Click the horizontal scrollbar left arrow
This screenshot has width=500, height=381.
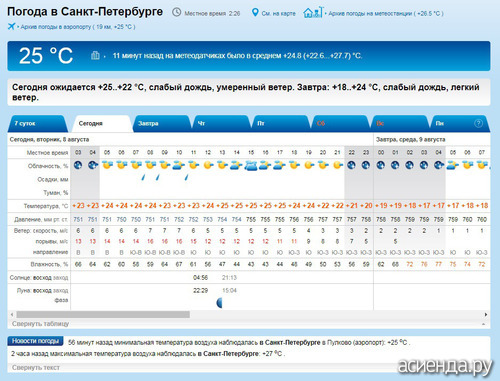pyautogui.click(x=12, y=314)
